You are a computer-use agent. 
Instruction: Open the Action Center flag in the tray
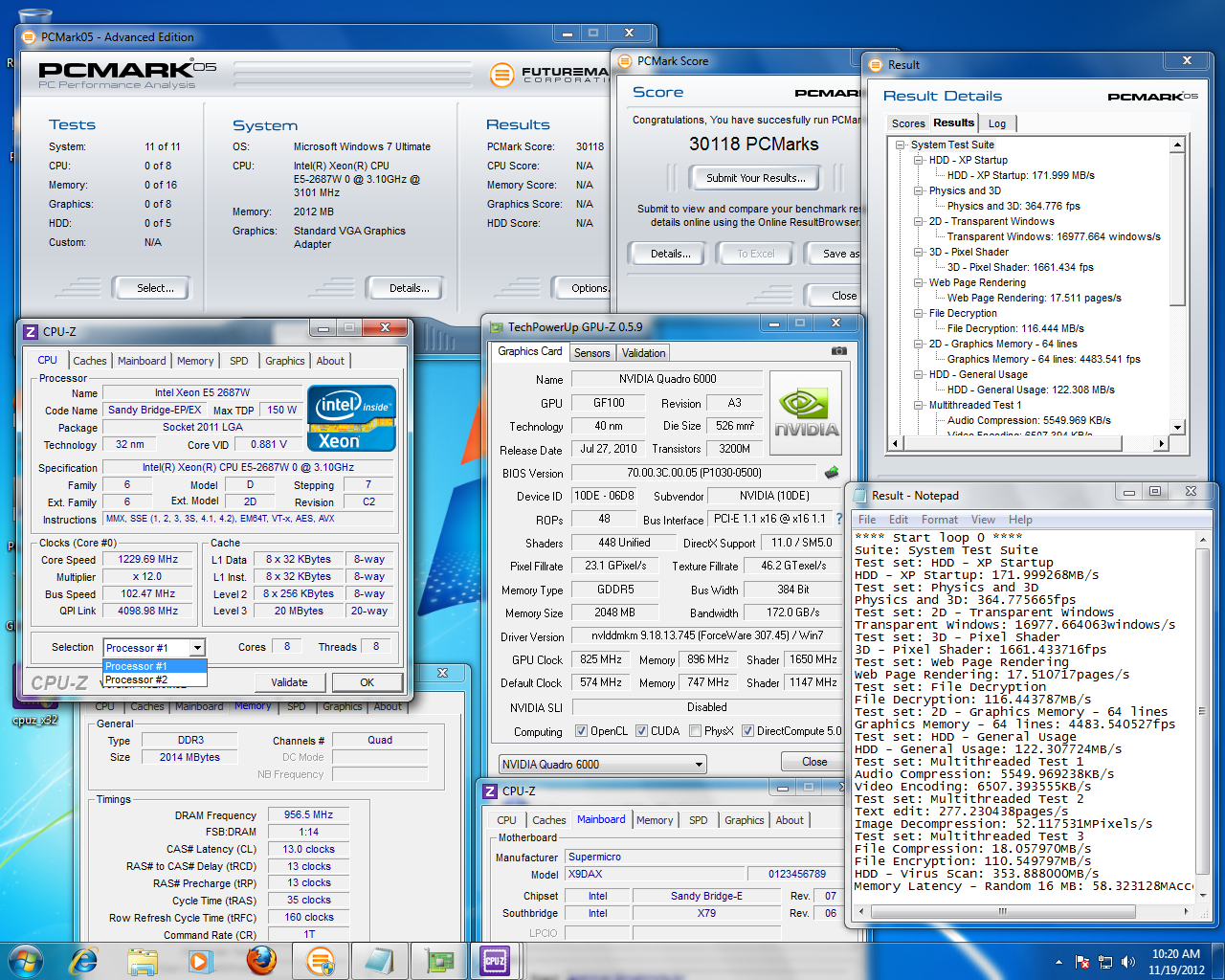pos(1082,962)
